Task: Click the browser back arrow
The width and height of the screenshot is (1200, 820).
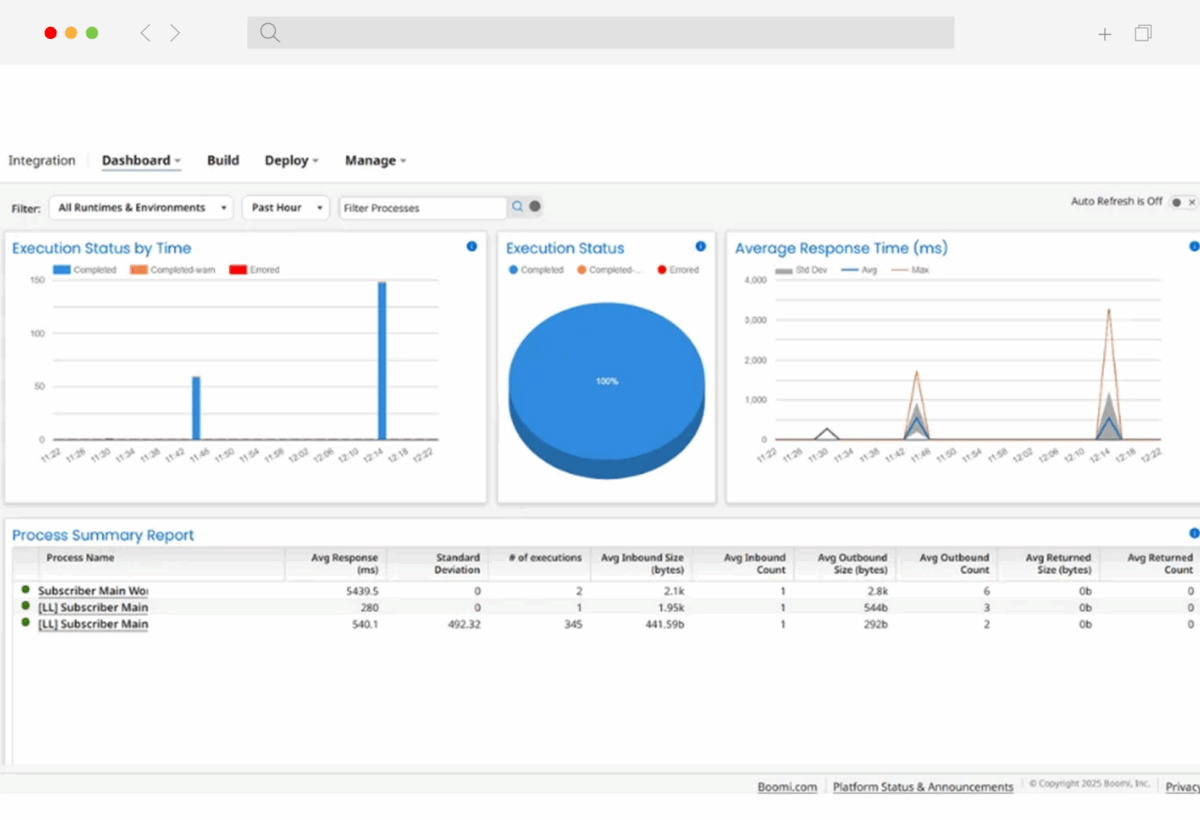Action: click(x=146, y=33)
